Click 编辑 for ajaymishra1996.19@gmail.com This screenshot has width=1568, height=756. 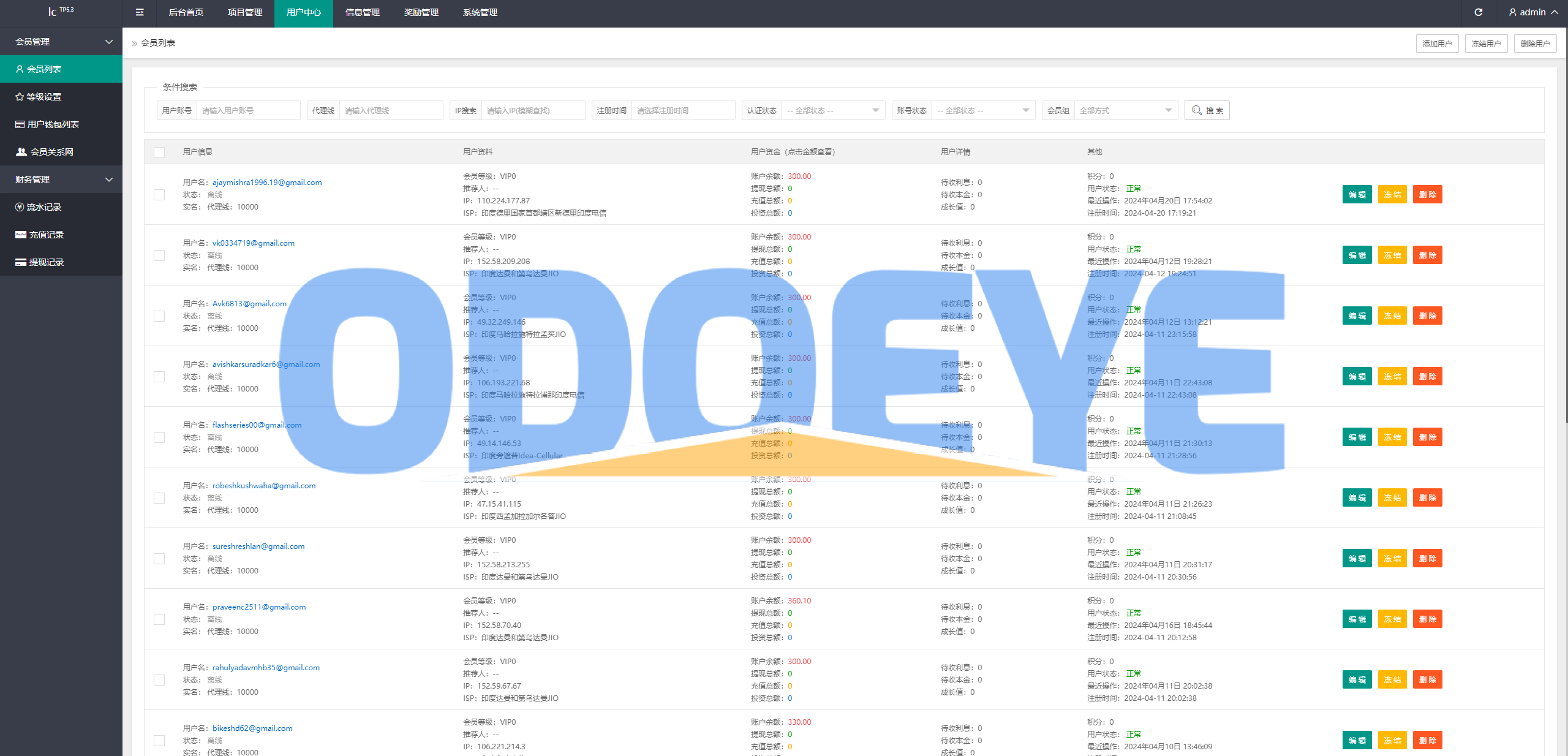[1357, 195]
